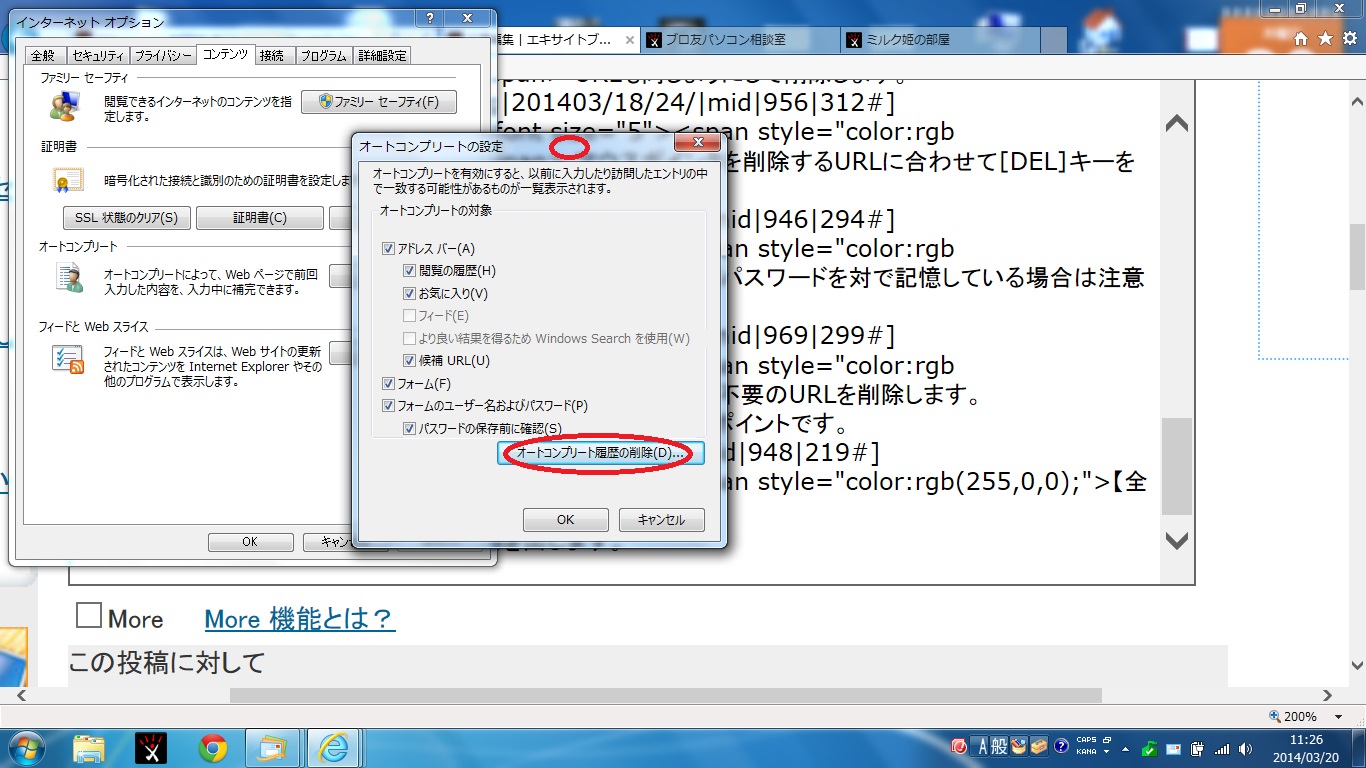This screenshot has width=1366, height=768.
Task: Toggle the KANA indicator on language bar
Action: 1086,751
